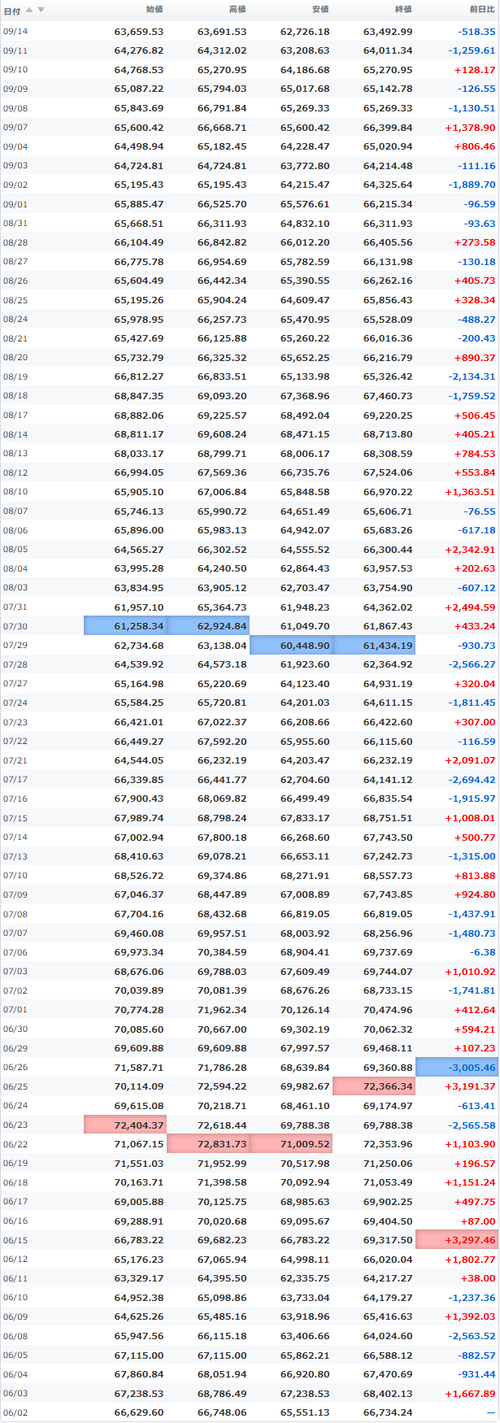Select the 07/31 date cell

pyautogui.click(x=15, y=606)
